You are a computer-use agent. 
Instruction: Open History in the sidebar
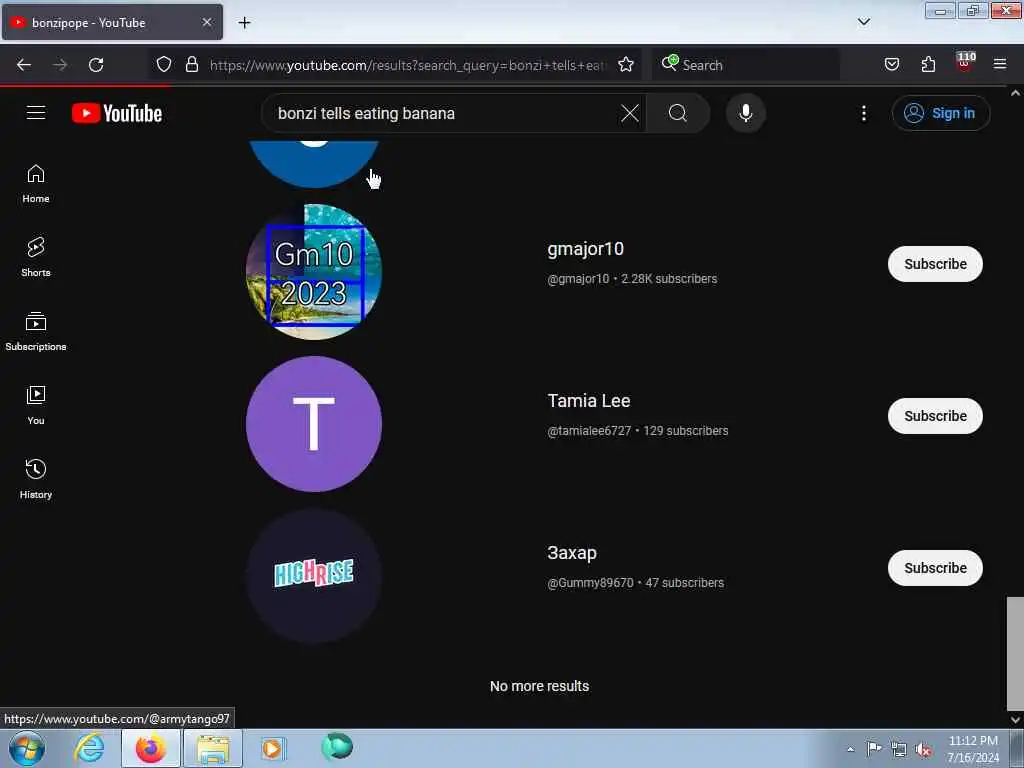(x=36, y=479)
